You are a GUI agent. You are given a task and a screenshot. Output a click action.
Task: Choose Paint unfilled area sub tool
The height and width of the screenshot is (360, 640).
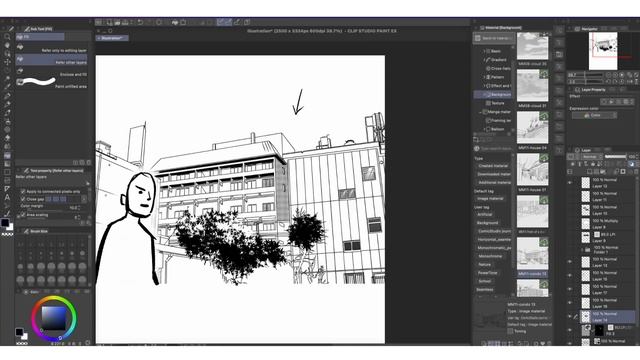tap(51, 83)
